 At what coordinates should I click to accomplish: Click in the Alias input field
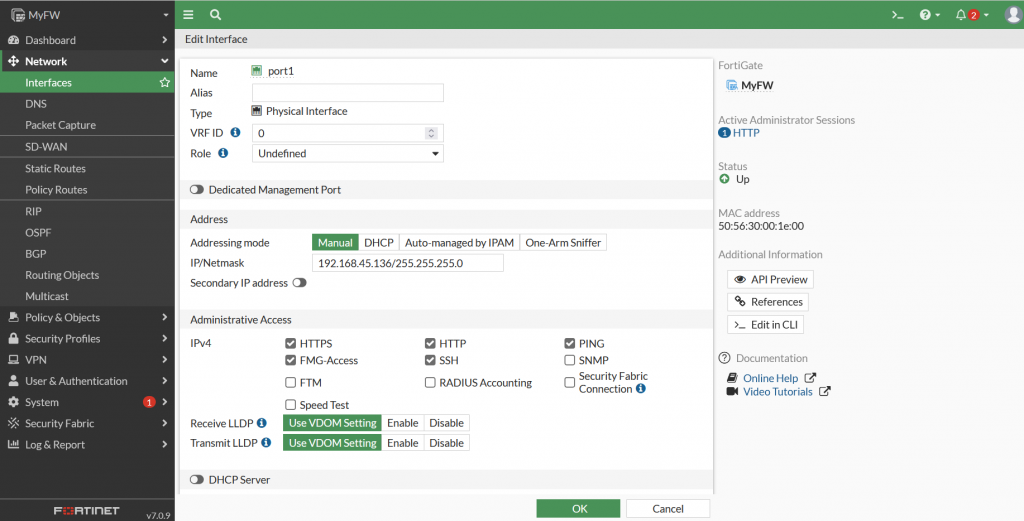(x=347, y=93)
